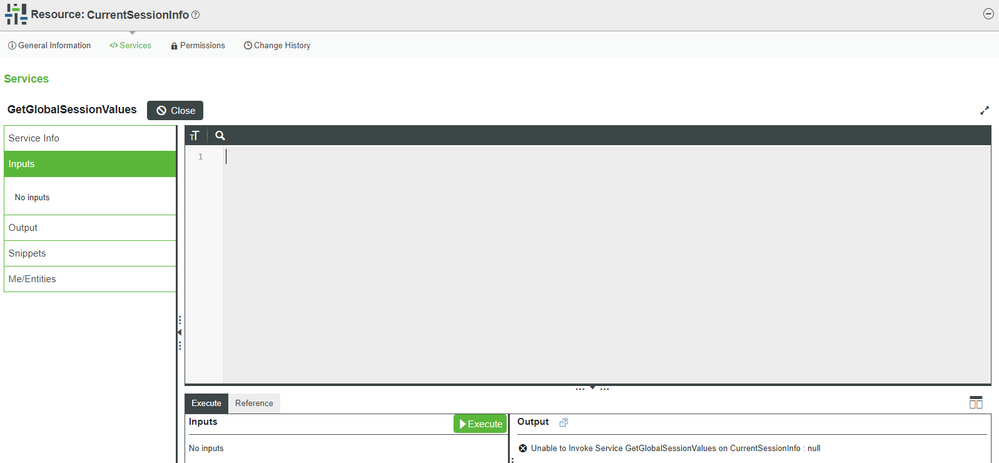
Task: Click the 'No inputs' text in sidebar
Action: coord(32,197)
